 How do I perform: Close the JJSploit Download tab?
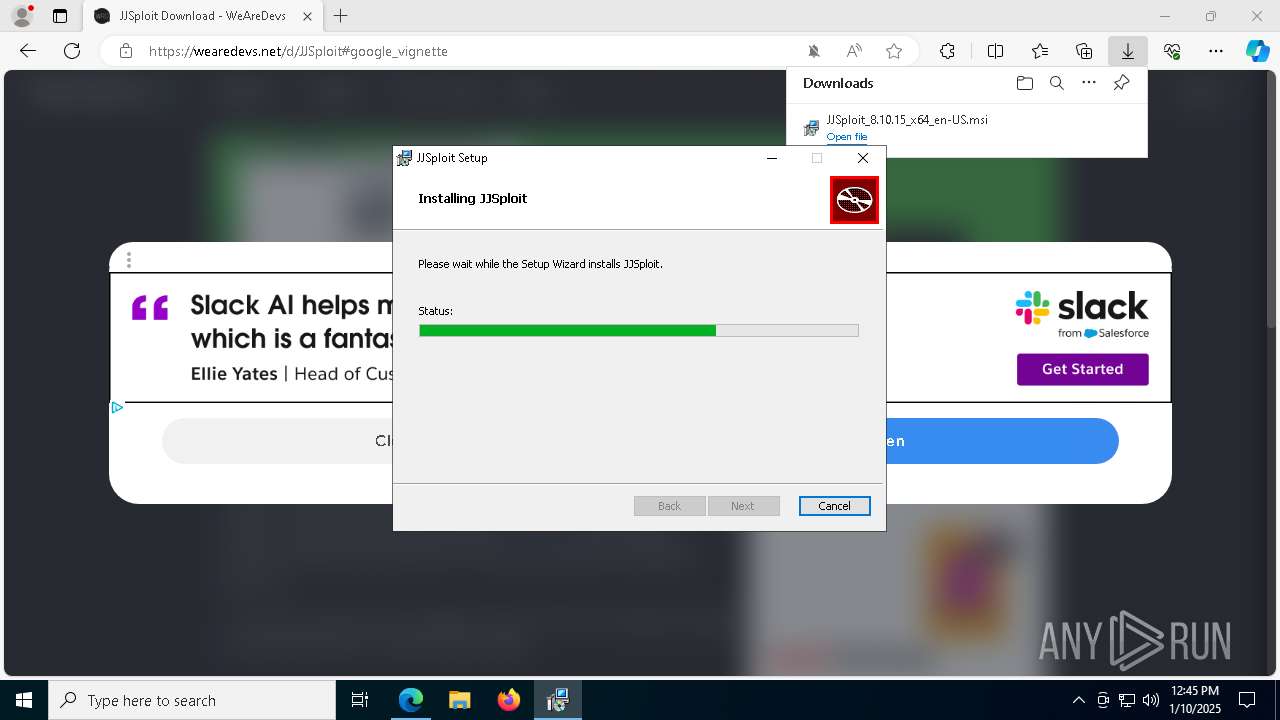click(x=307, y=16)
